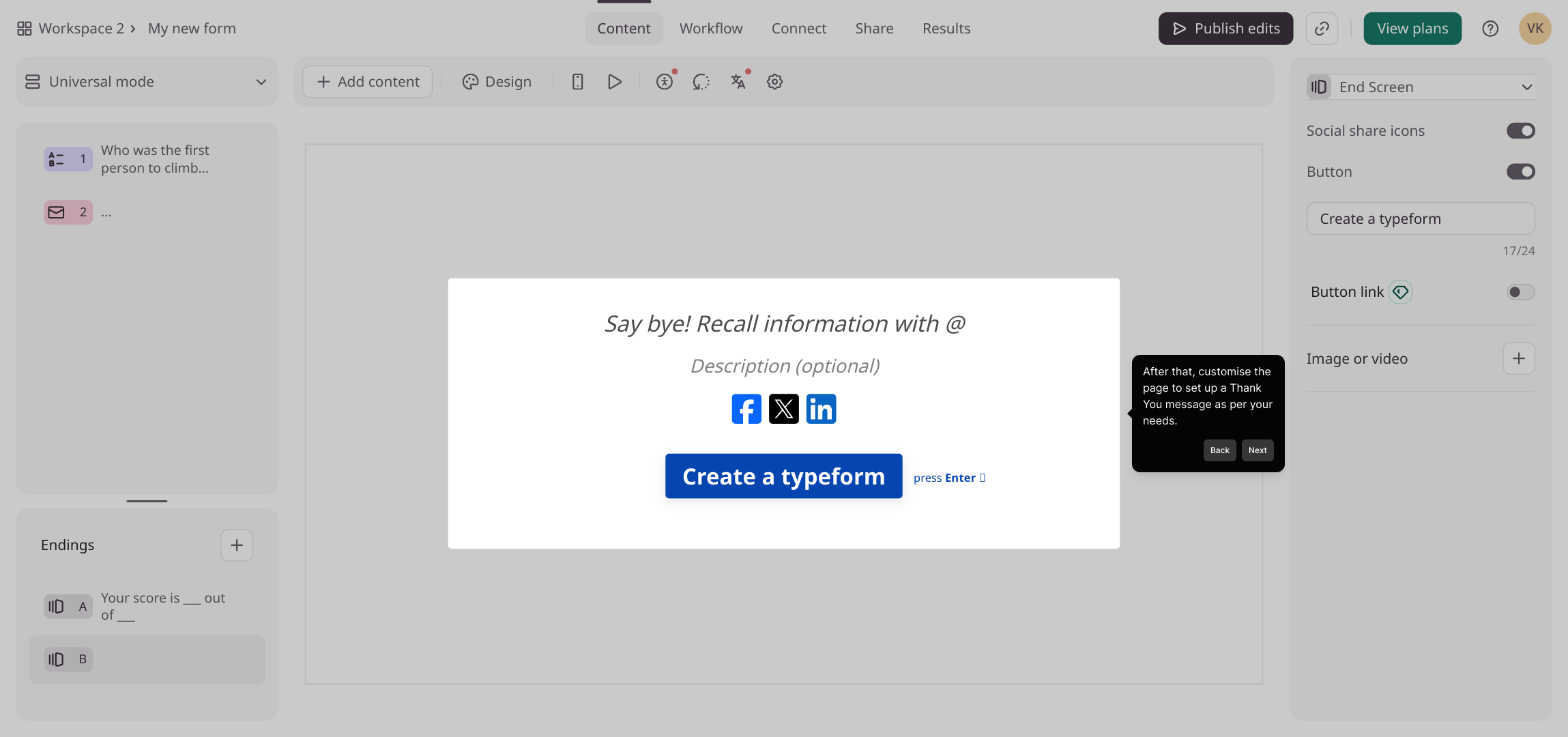Click the Description (optional) field
This screenshot has width=1568, height=737.
(785, 366)
